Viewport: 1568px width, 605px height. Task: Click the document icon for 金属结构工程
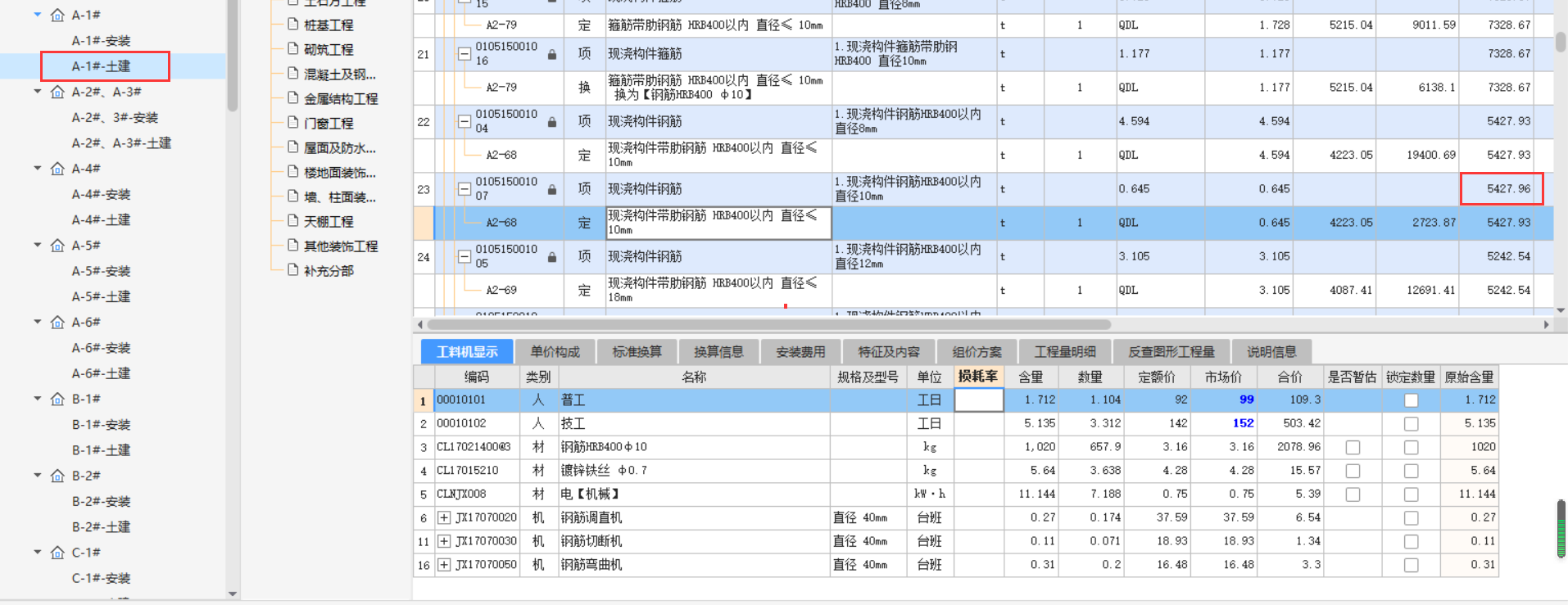click(x=293, y=98)
